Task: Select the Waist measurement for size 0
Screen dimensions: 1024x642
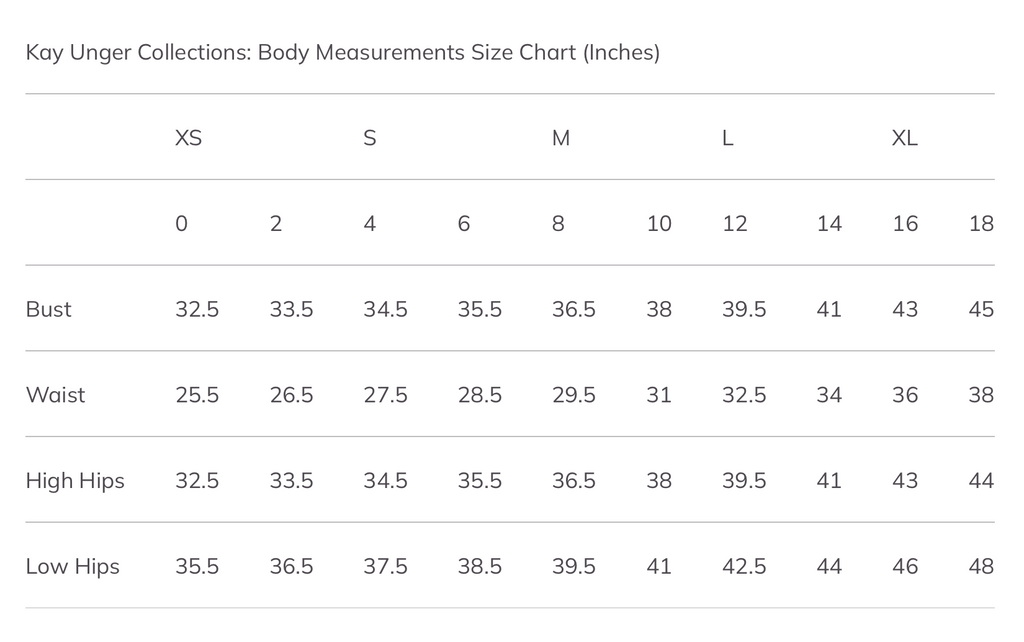Action: [197, 395]
